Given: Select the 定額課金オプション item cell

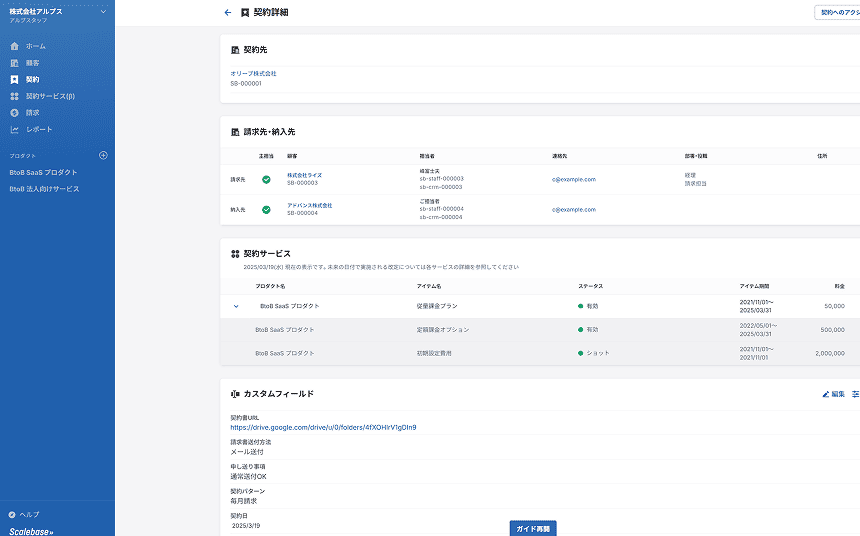Looking at the screenshot, I should [443, 330].
